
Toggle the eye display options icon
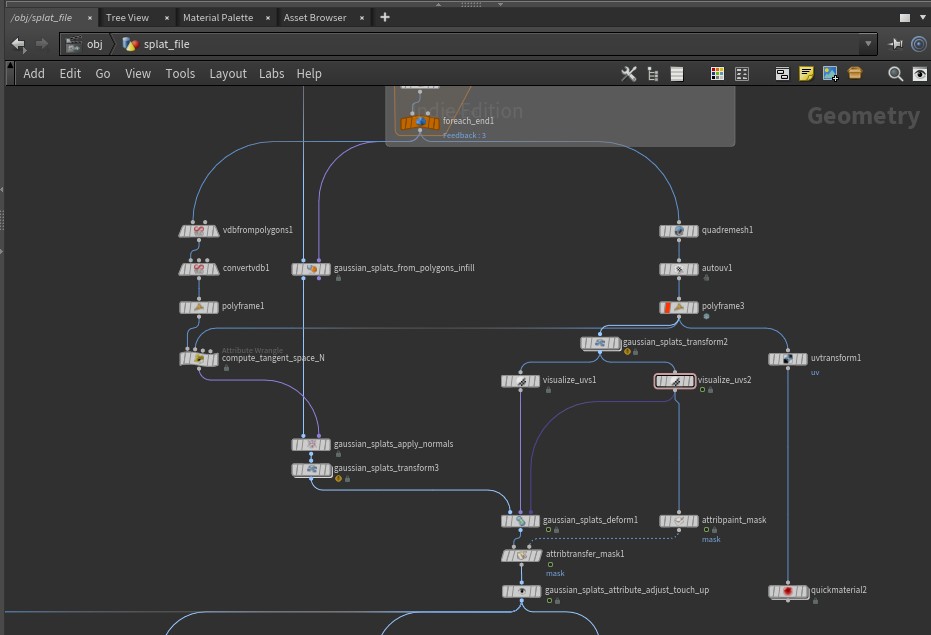919,74
